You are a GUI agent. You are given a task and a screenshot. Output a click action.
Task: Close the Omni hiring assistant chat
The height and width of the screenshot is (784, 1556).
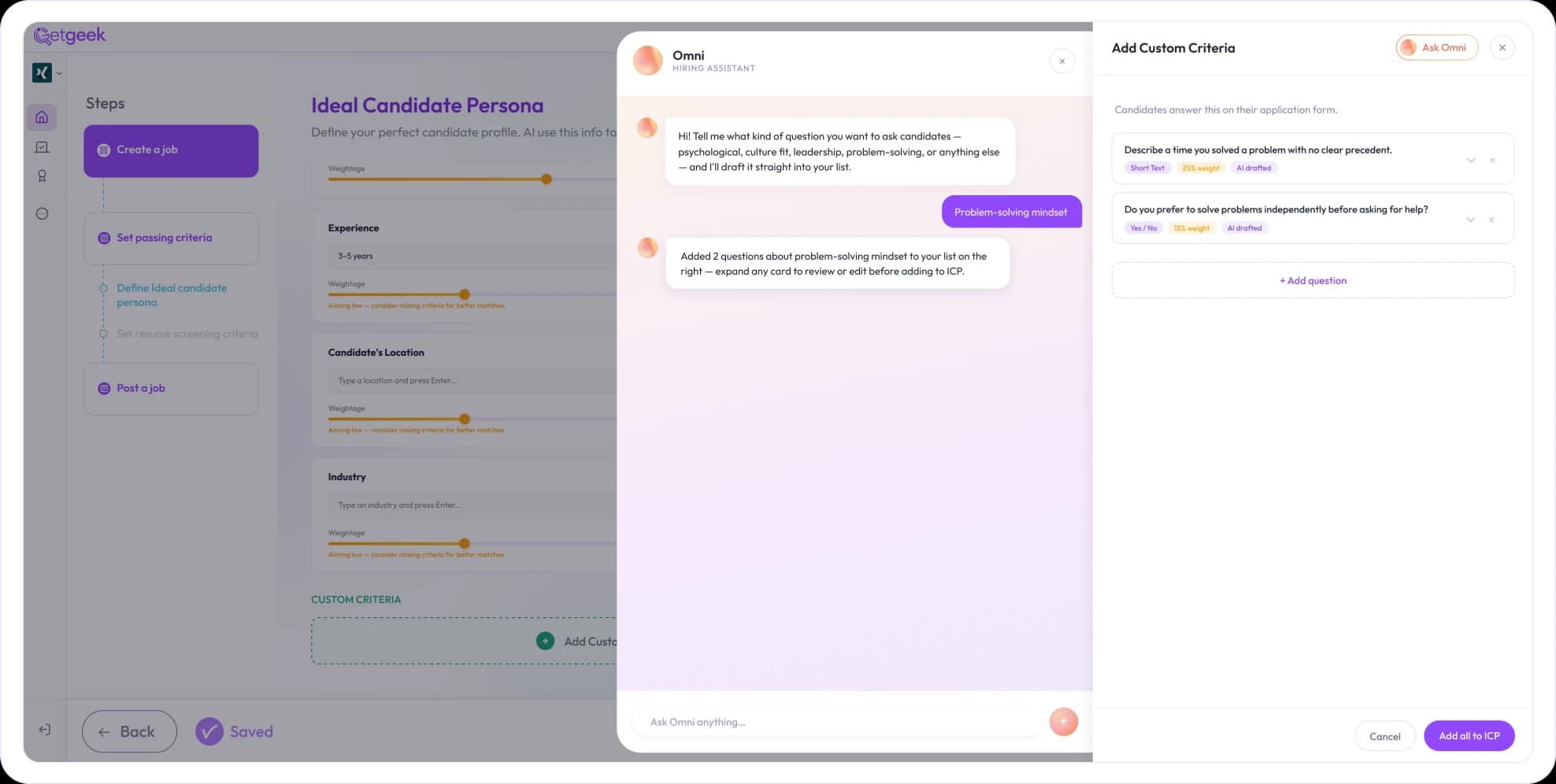[x=1061, y=61]
